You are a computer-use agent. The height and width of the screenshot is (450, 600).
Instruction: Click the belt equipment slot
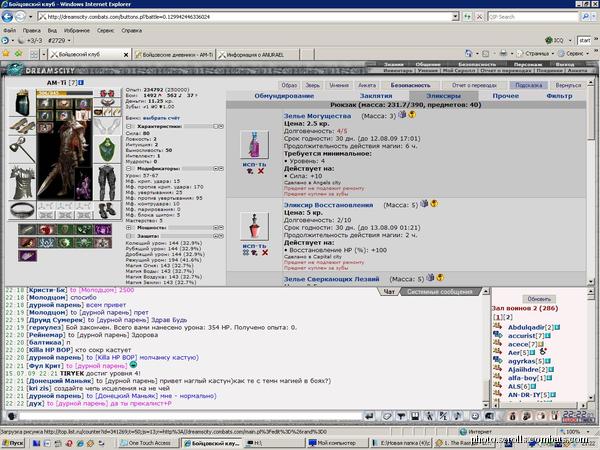tap(22, 210)
